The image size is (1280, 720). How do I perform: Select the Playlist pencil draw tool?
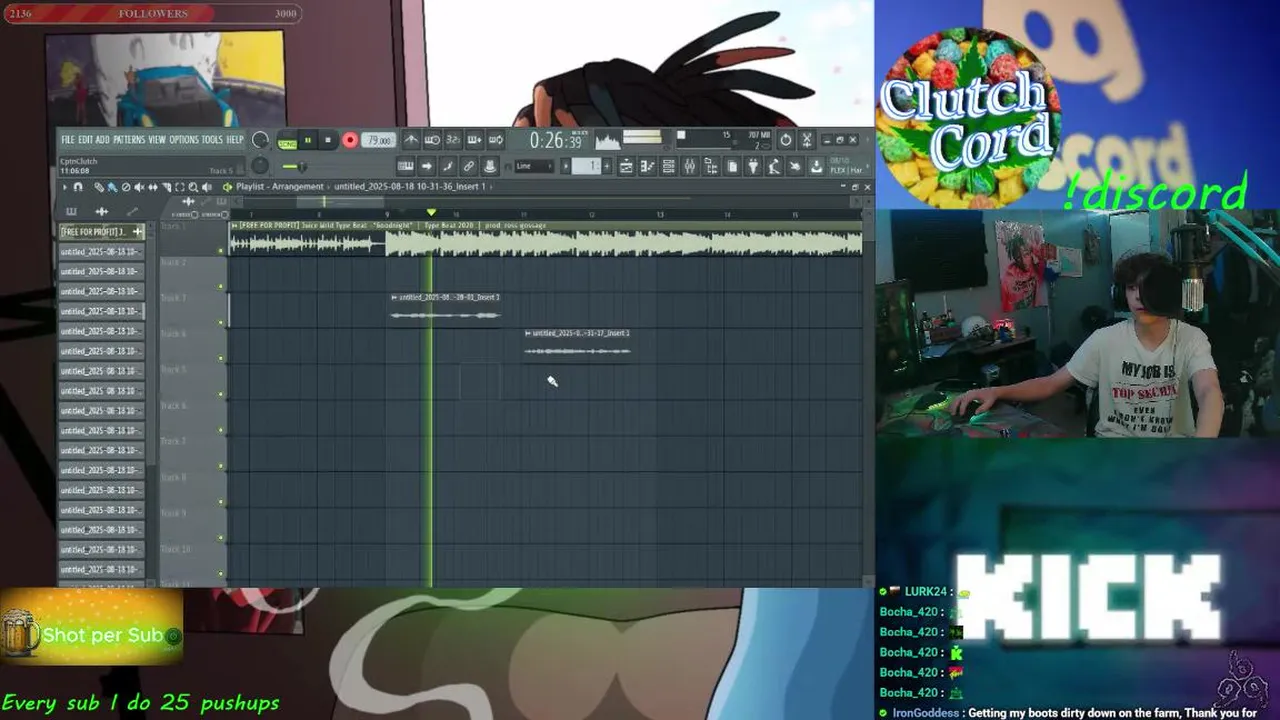(98, 186)
